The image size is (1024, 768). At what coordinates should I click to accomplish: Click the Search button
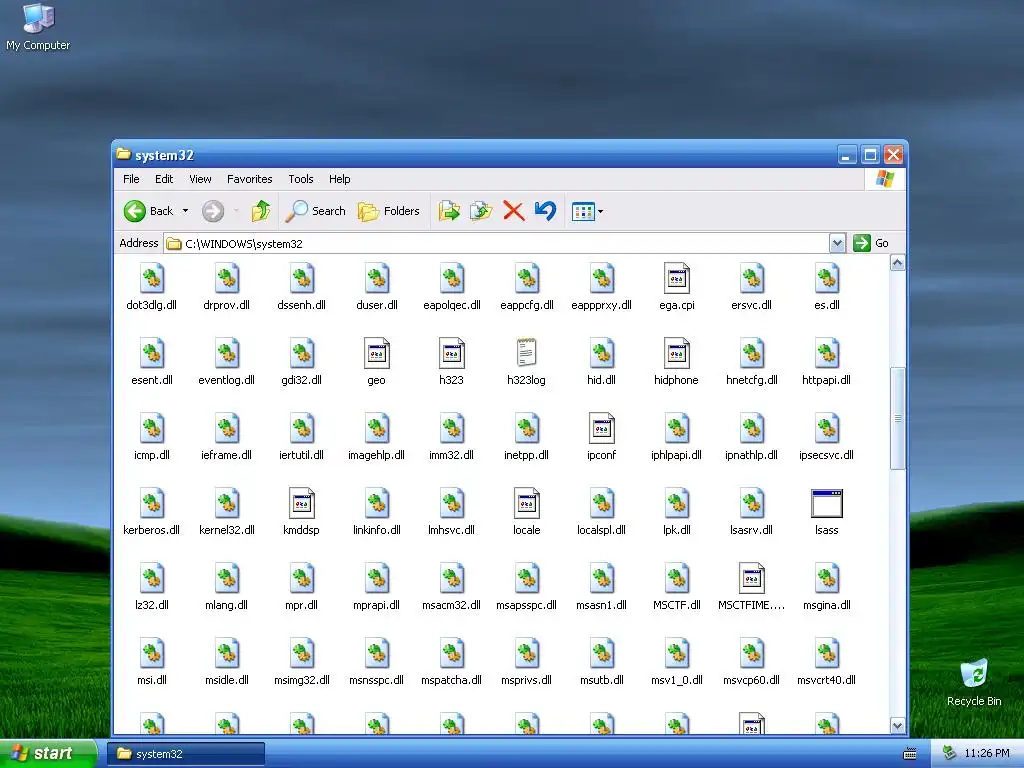click(316, 211)
